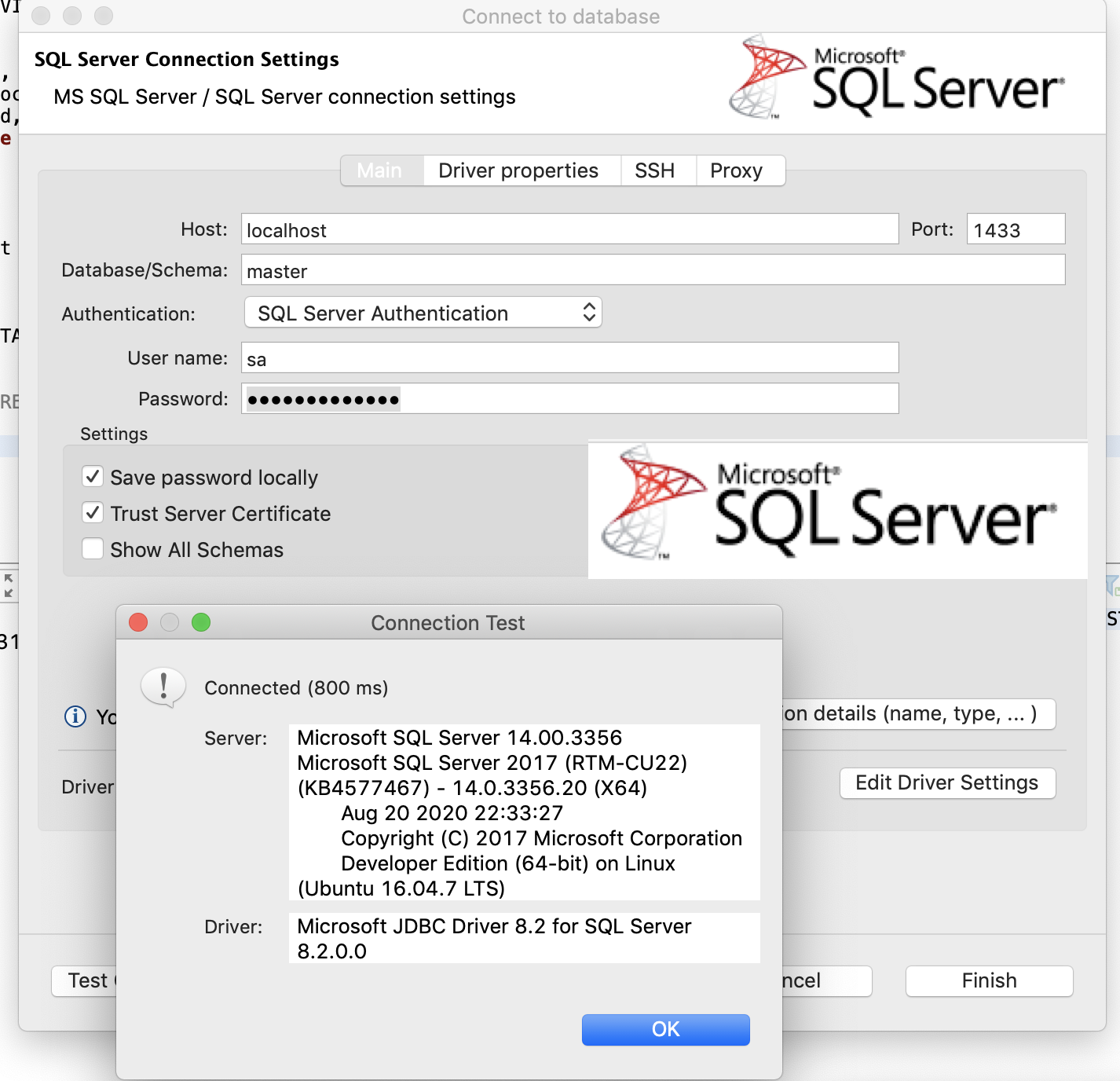Open the Authentication dropdown
The width and height of the screenshot is (1120, 1081).
(x=423, y=313)
